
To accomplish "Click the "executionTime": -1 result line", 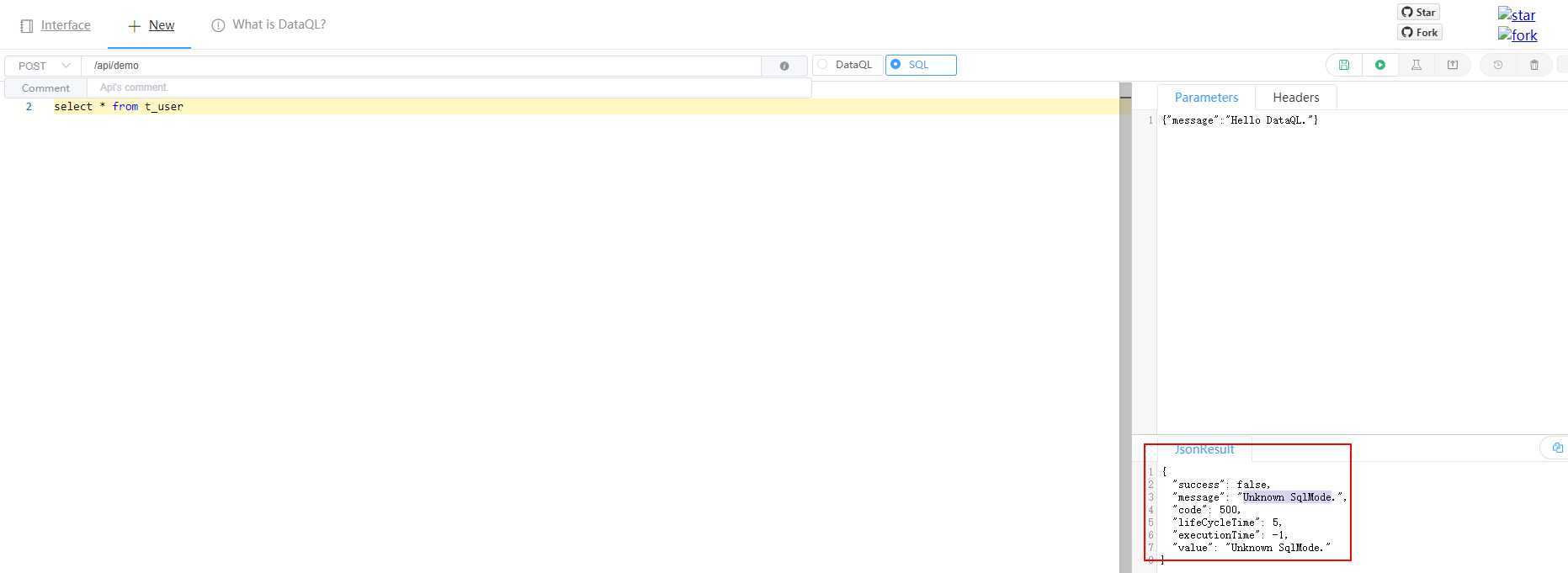I will tap(1230, 535).
